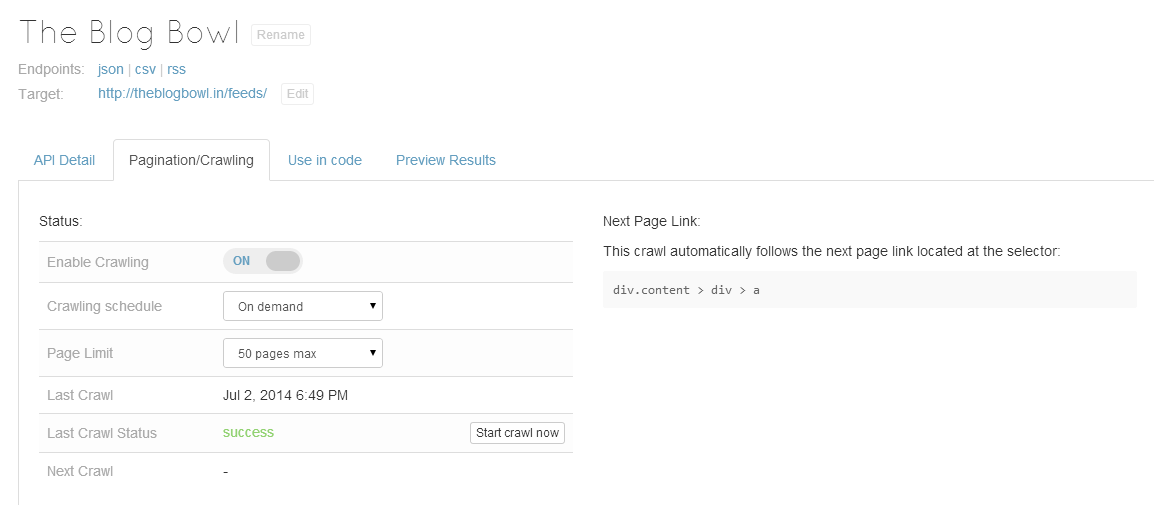1154x505 pixels.
Task: Click the Next Page Link heading
Action: [x=652, y=220]
